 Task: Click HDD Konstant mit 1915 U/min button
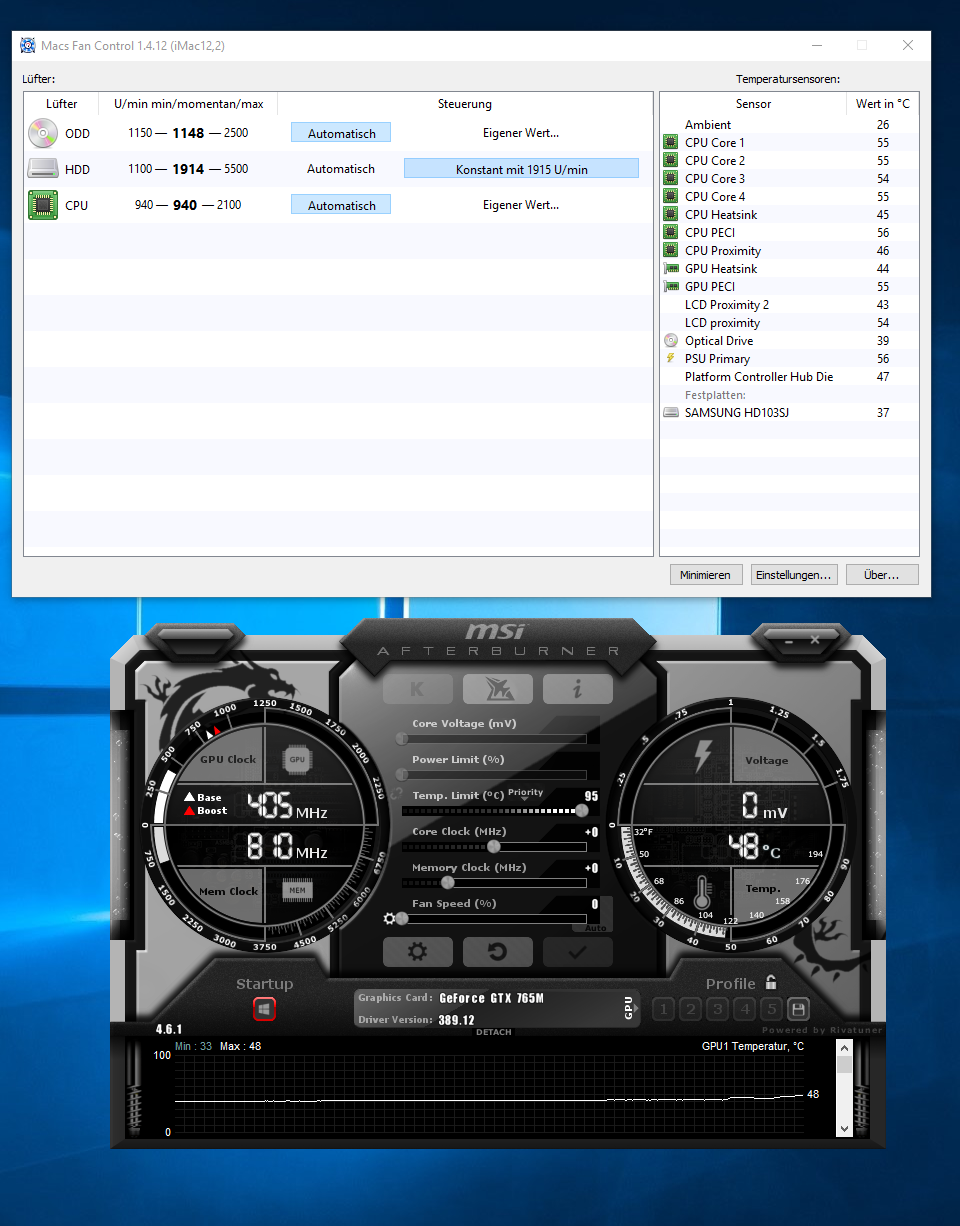click(521, 169)
